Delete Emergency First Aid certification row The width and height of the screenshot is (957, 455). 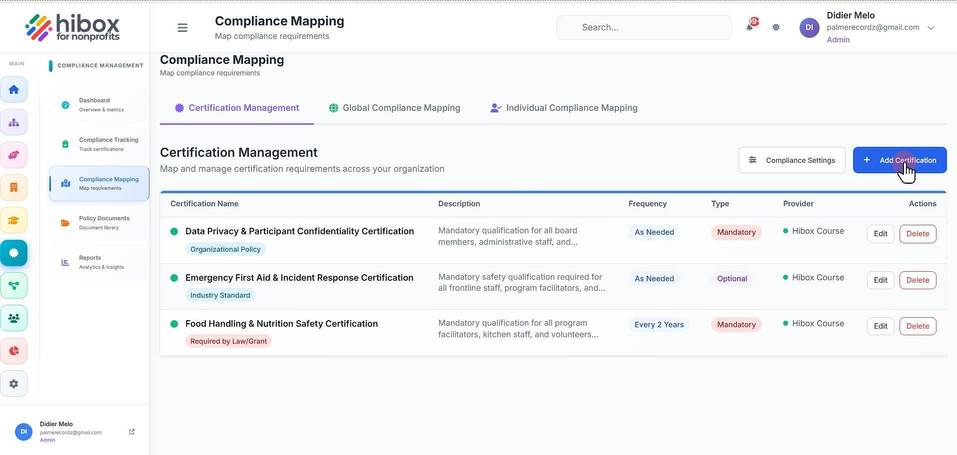point(917,280)
